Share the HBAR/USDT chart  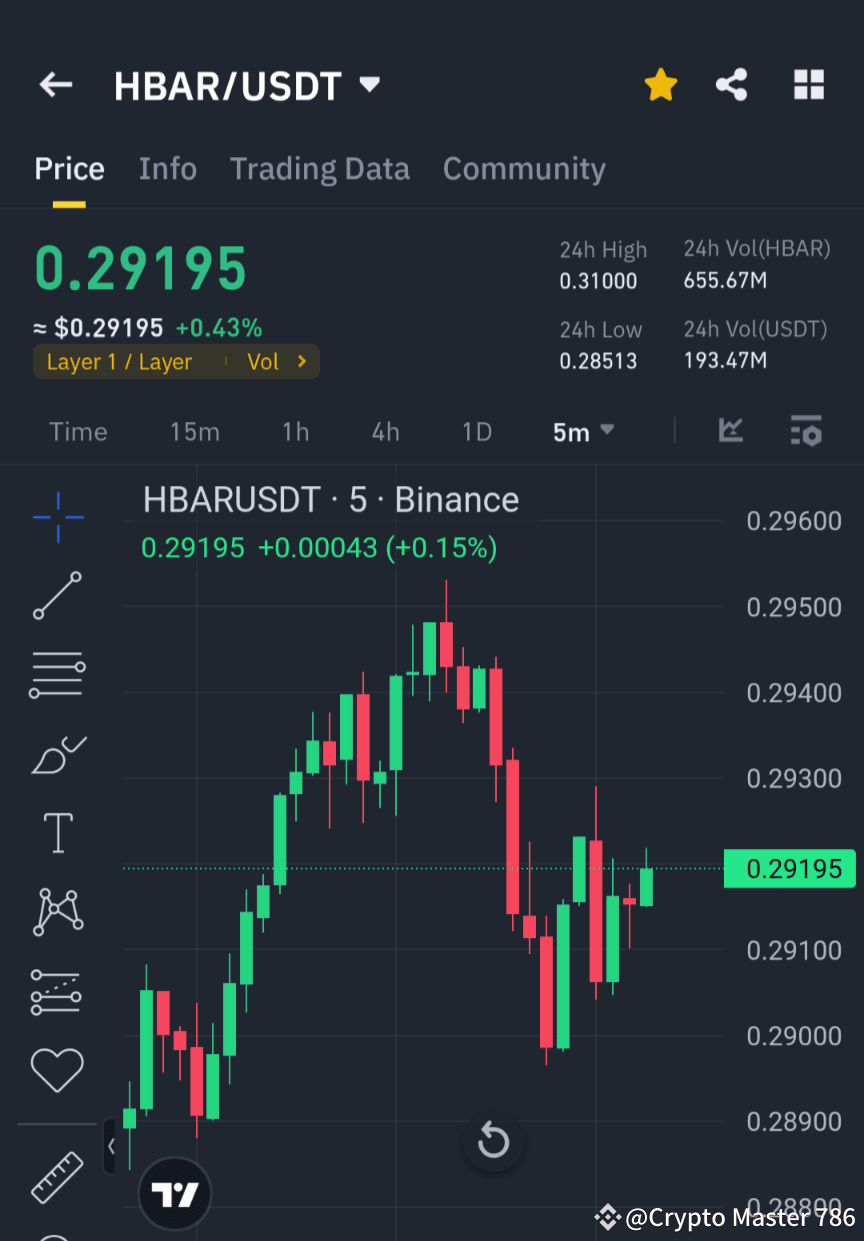732,85
